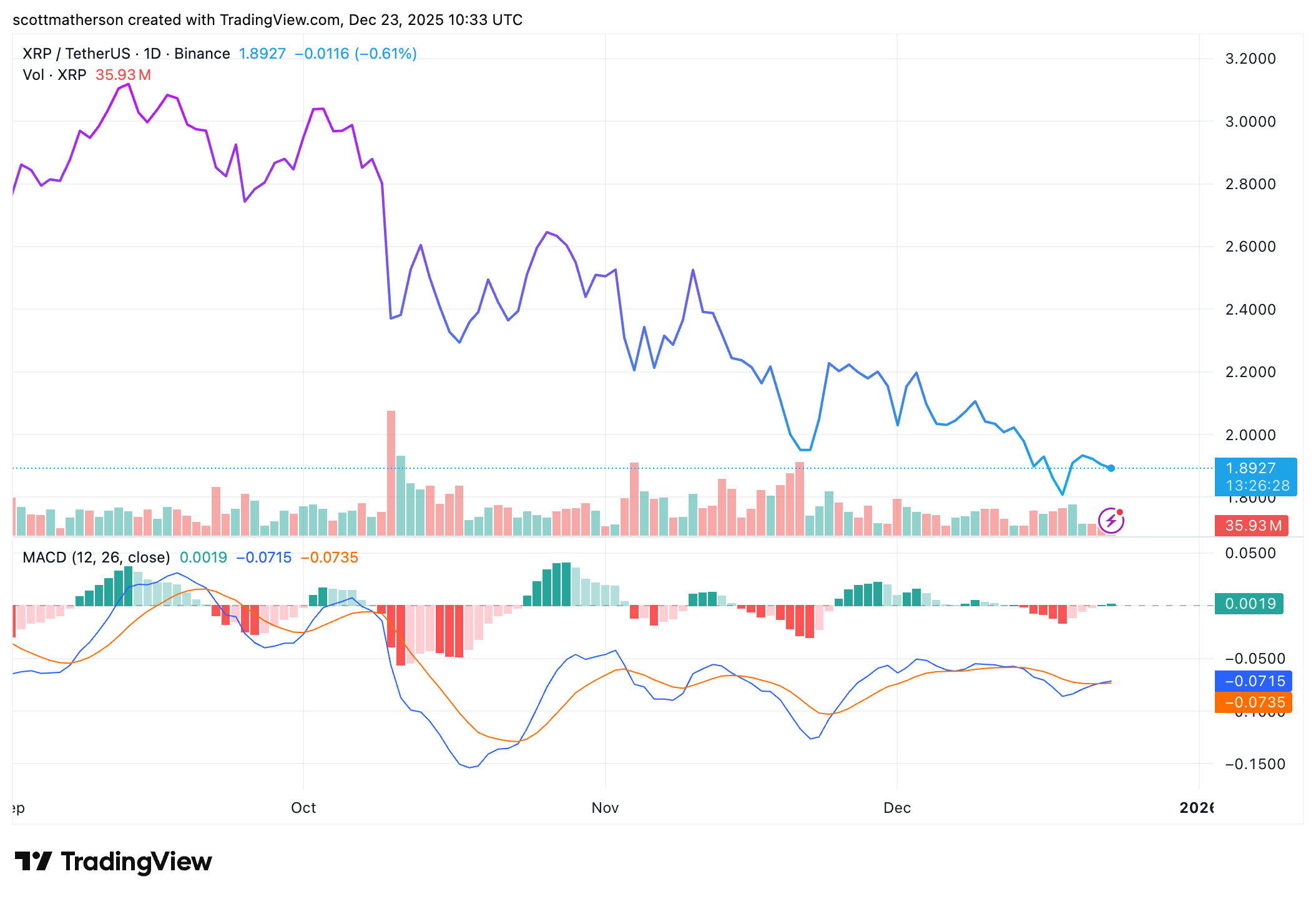This screenshot has width=1316, height=899.
Task: Click the Binance exchange label
Action: click(x=200, y=53)
